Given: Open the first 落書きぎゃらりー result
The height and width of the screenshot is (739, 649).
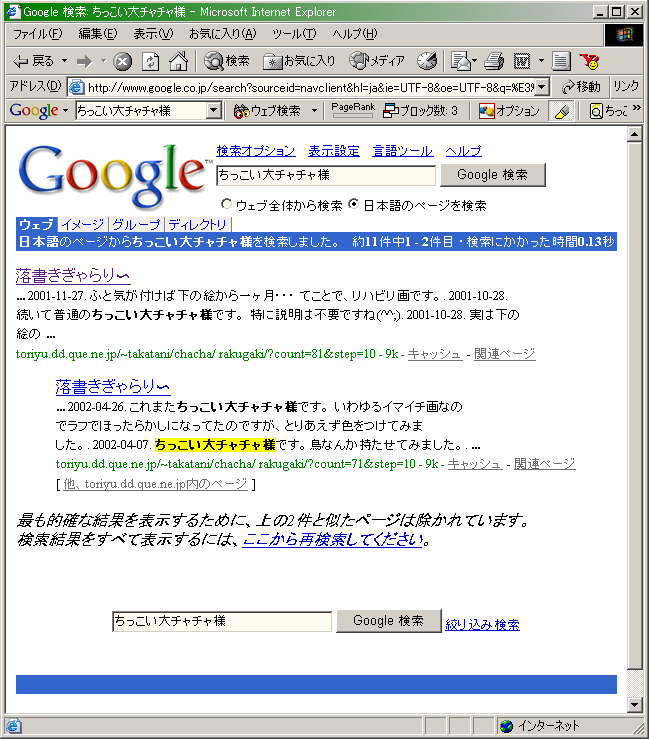Looking at the screenshot, I should tap(73, 276).
